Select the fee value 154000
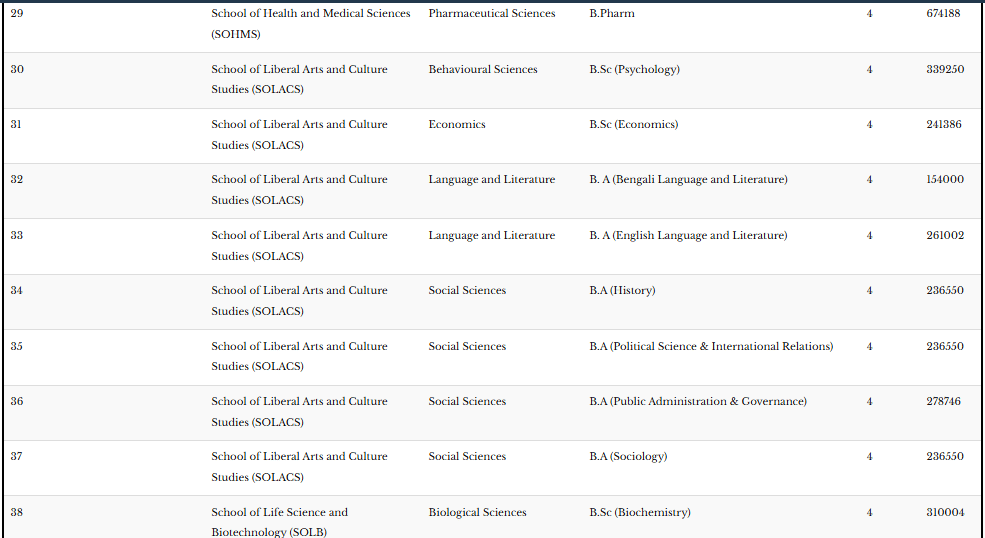This screenshot has height=538, width=985. tap(944, 180)
